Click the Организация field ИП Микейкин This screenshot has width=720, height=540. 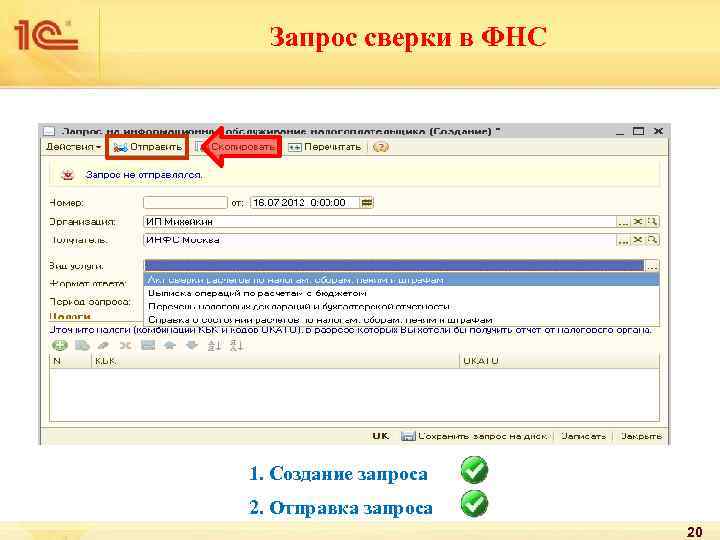[x=379, y=222]
